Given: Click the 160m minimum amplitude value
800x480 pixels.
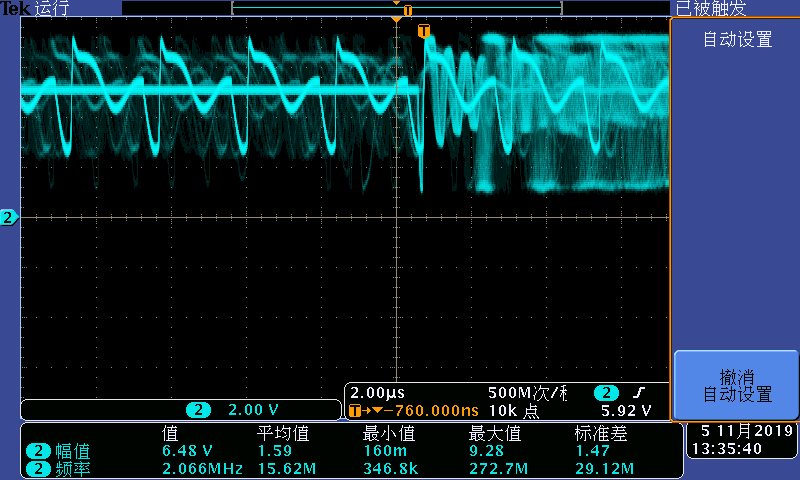Looking at the screenshot, I should coord(385,451).
